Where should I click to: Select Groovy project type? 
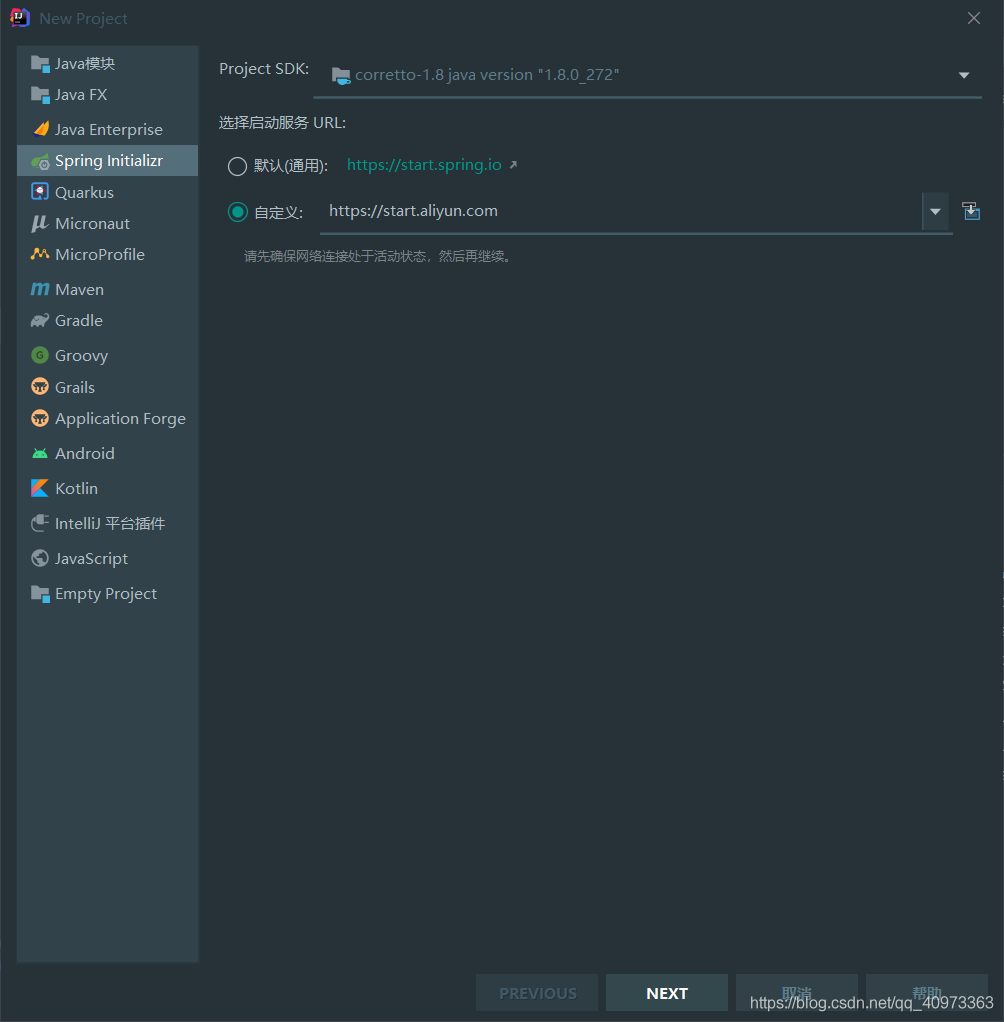[108, 355]
